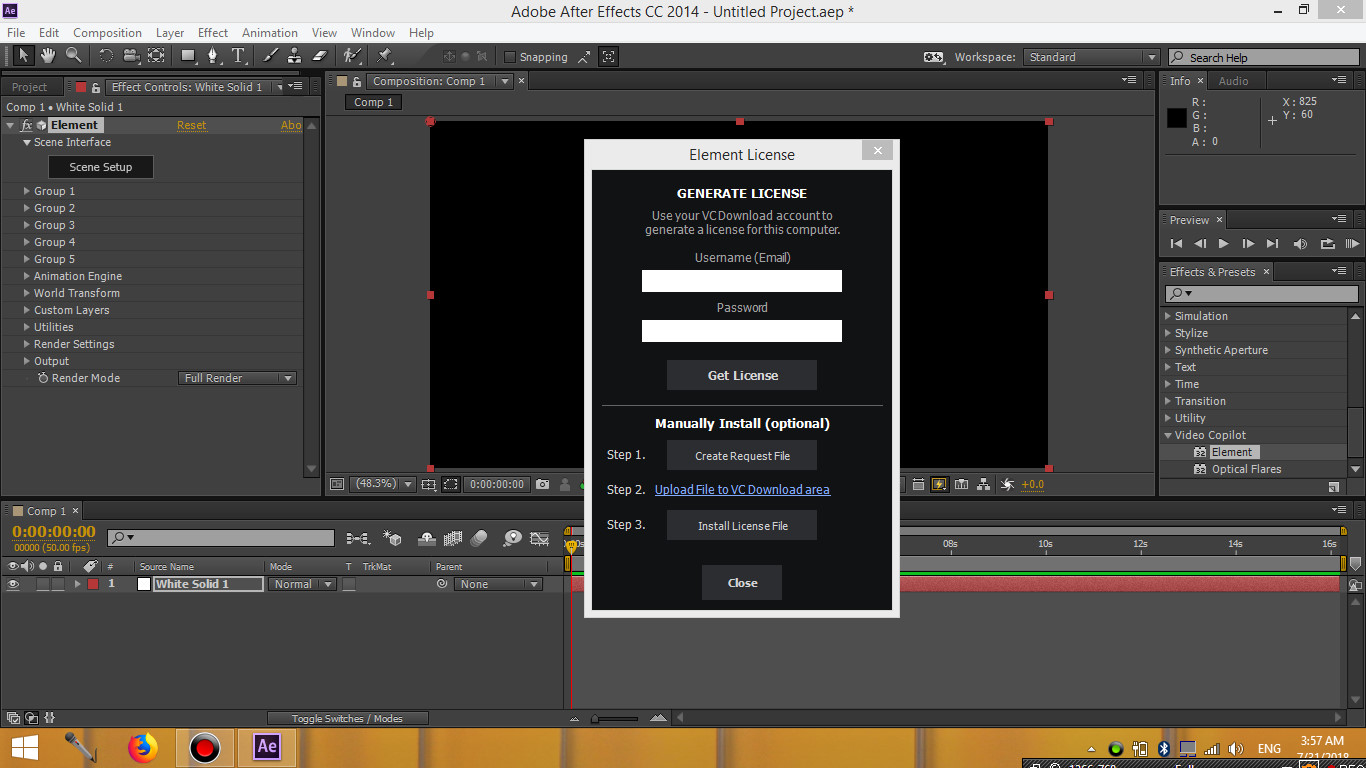Select the Zoom magnifier tool
The image size is (1366, 768).
click(73, 56)
